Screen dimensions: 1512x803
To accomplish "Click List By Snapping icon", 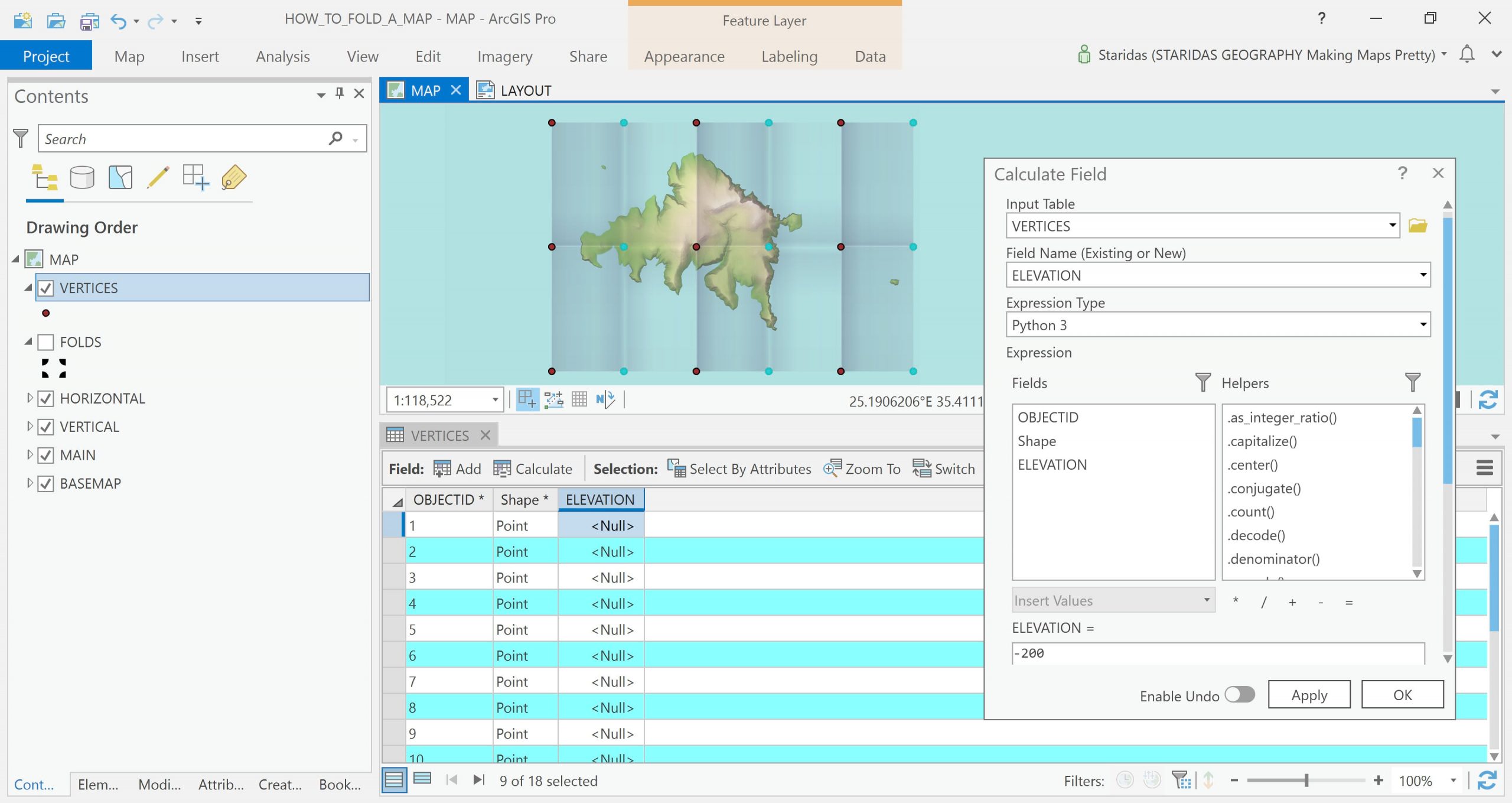I will pos(195,177).
